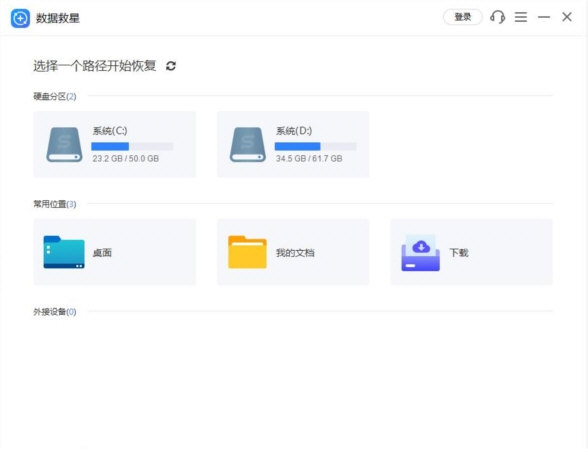Click the 系统(D:) label
The height and width of the screenshot is (449, 588).
tap(294, 131)
